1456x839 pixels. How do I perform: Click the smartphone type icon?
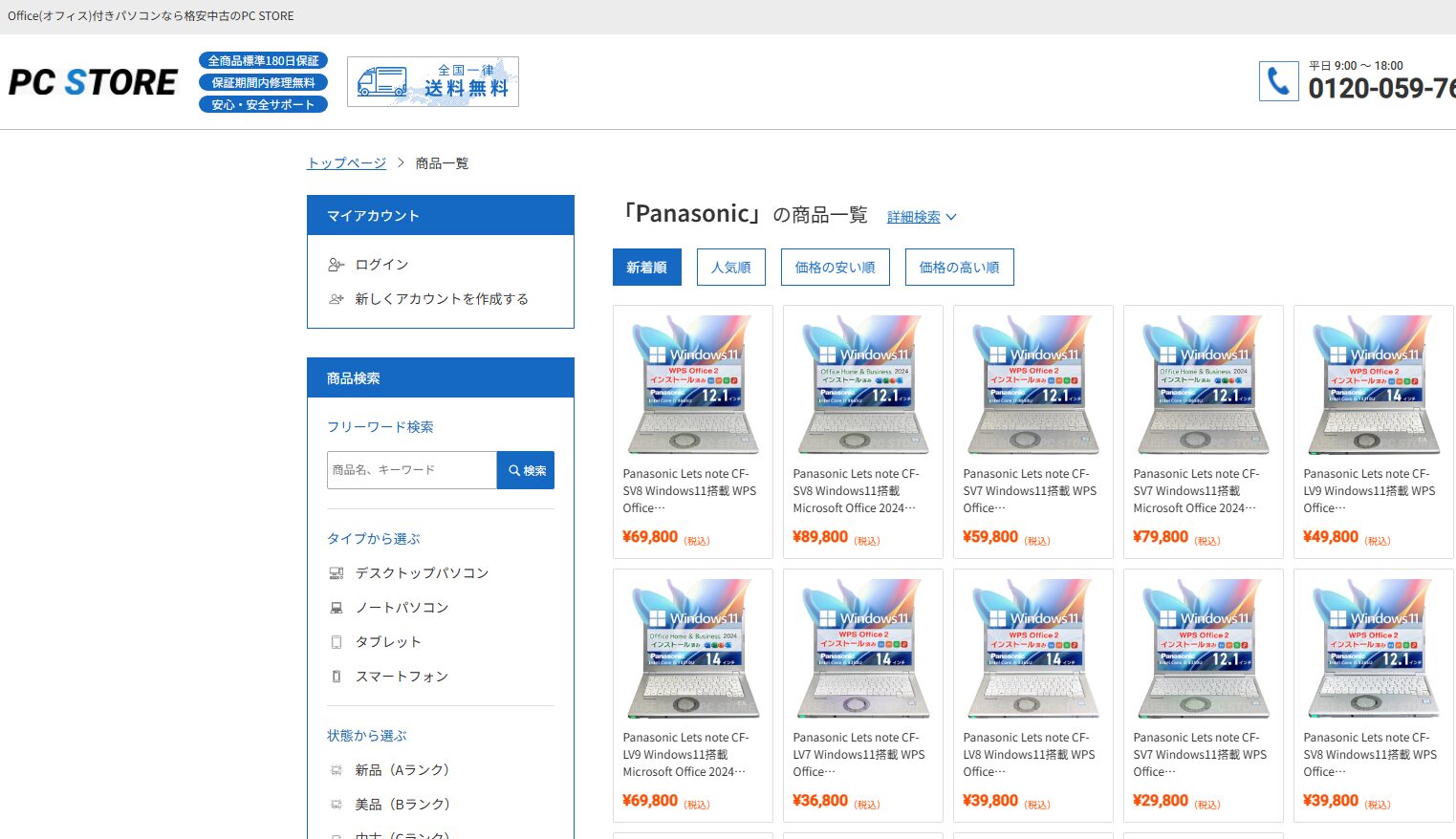[x=336, y=677]
